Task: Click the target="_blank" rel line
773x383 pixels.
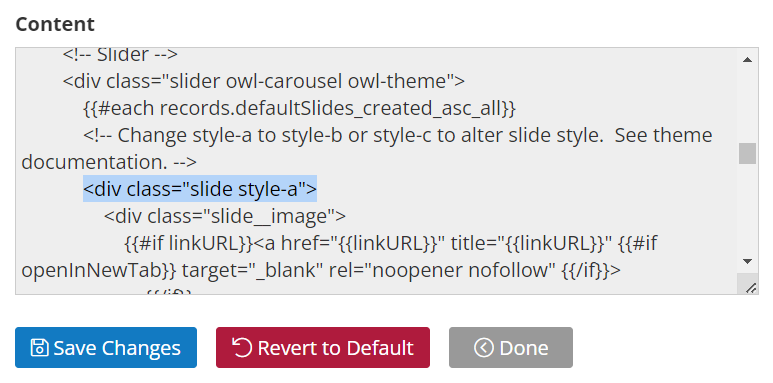Action: [x=321, y=270]
